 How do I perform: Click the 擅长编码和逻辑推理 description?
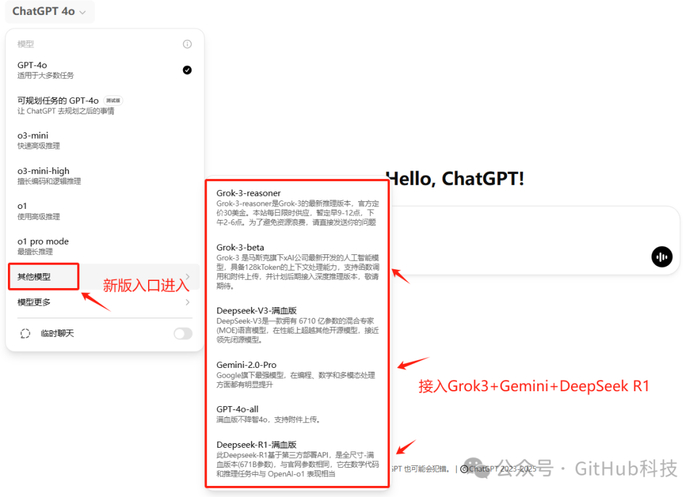point(49,181)
